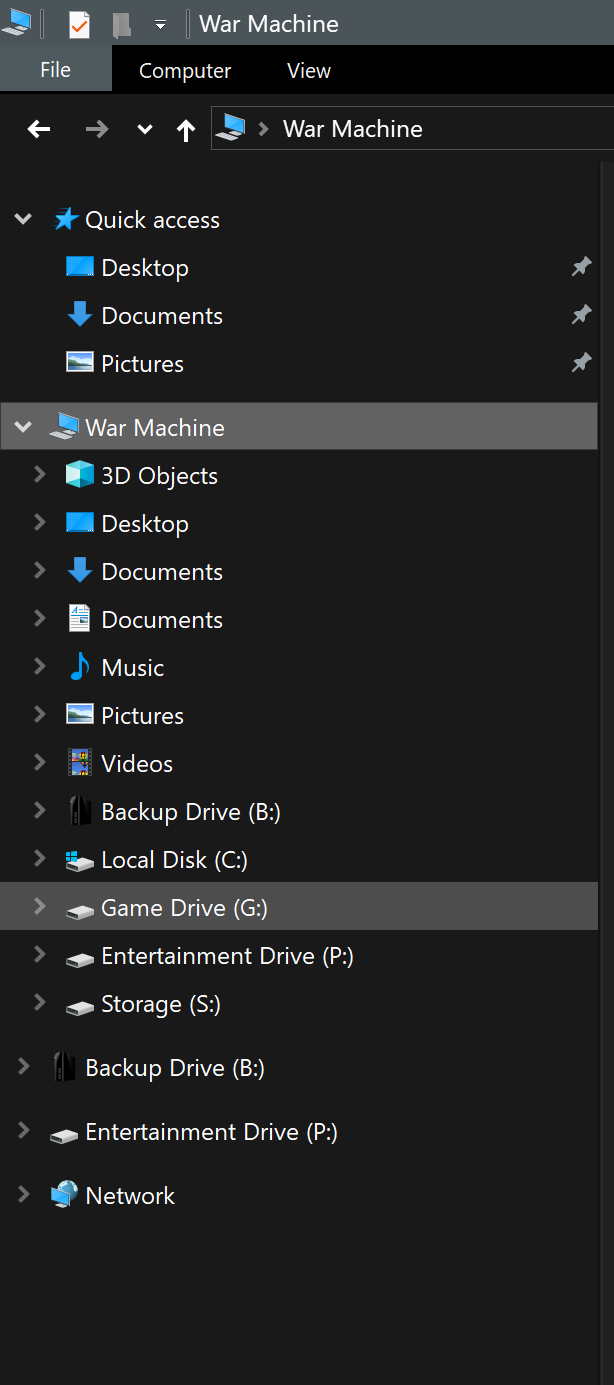Select the Storage (S:) label
The height and width of the screenshot is (1385, 614).
(161, 1004)
